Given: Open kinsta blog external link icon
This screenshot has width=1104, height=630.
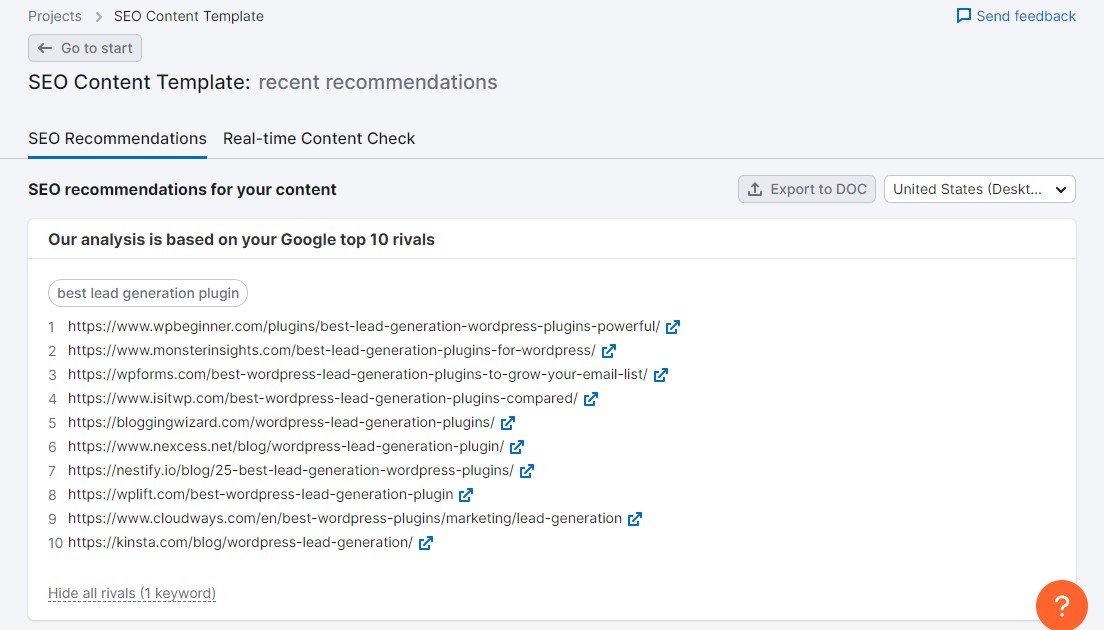Looking at the screenshot, I should [425, 543].
